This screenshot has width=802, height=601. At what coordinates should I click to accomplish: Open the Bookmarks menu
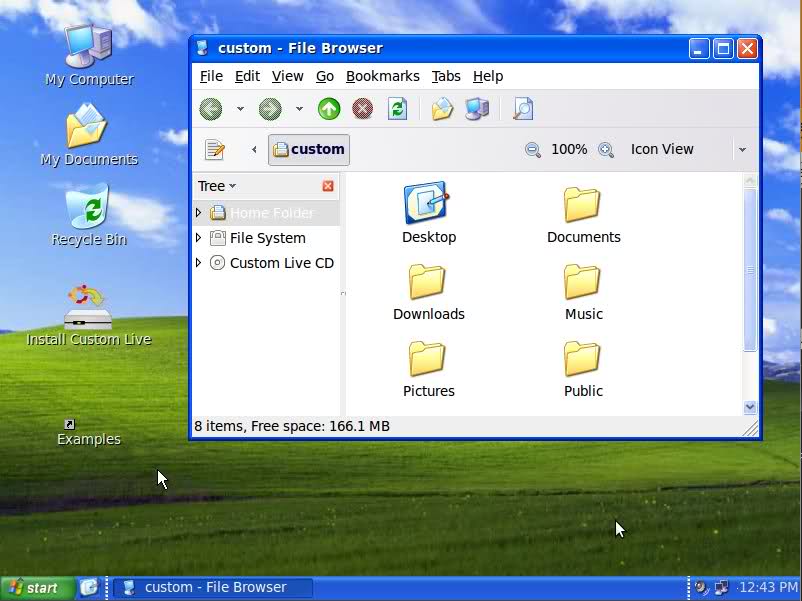click(x=382, y=76)
